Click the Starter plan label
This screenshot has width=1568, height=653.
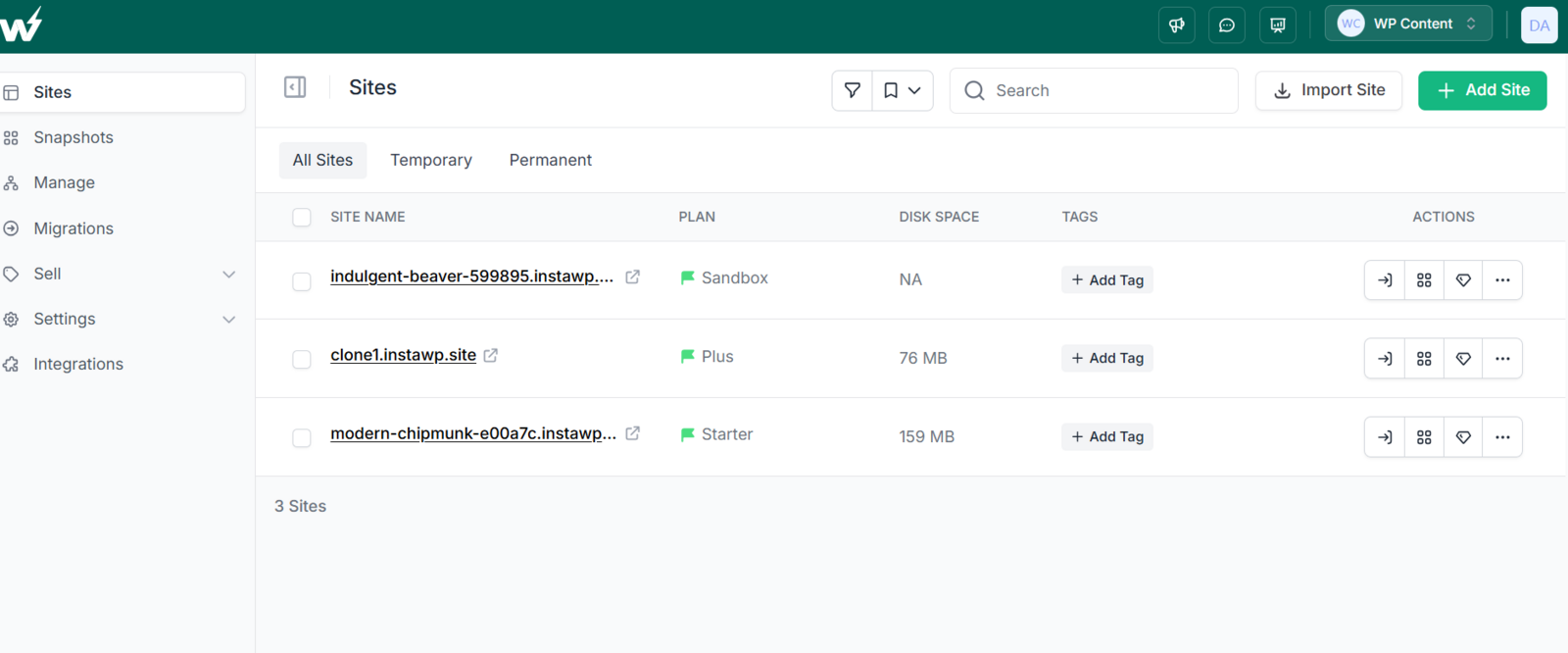(x=727, y=434)
